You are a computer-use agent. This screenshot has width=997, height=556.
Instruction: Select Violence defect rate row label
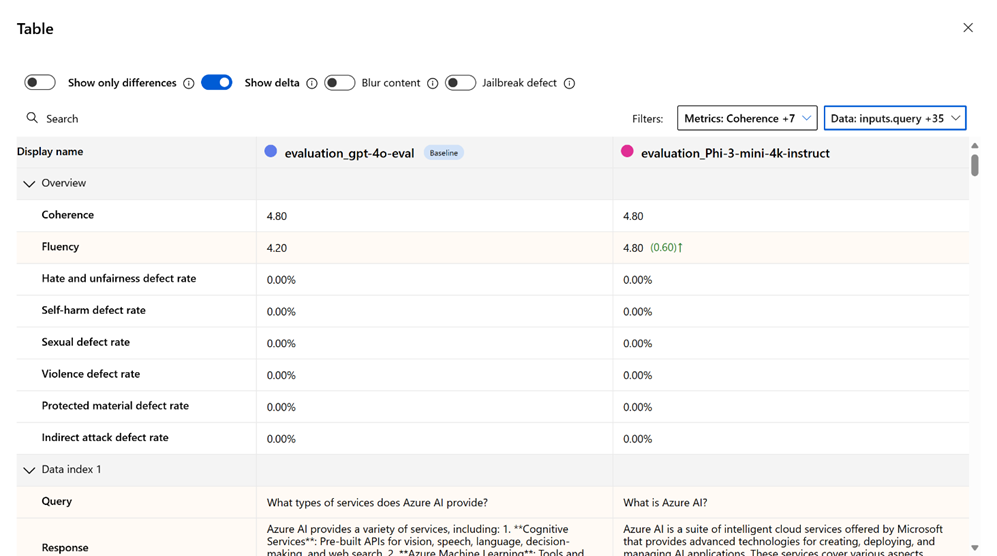91,374
